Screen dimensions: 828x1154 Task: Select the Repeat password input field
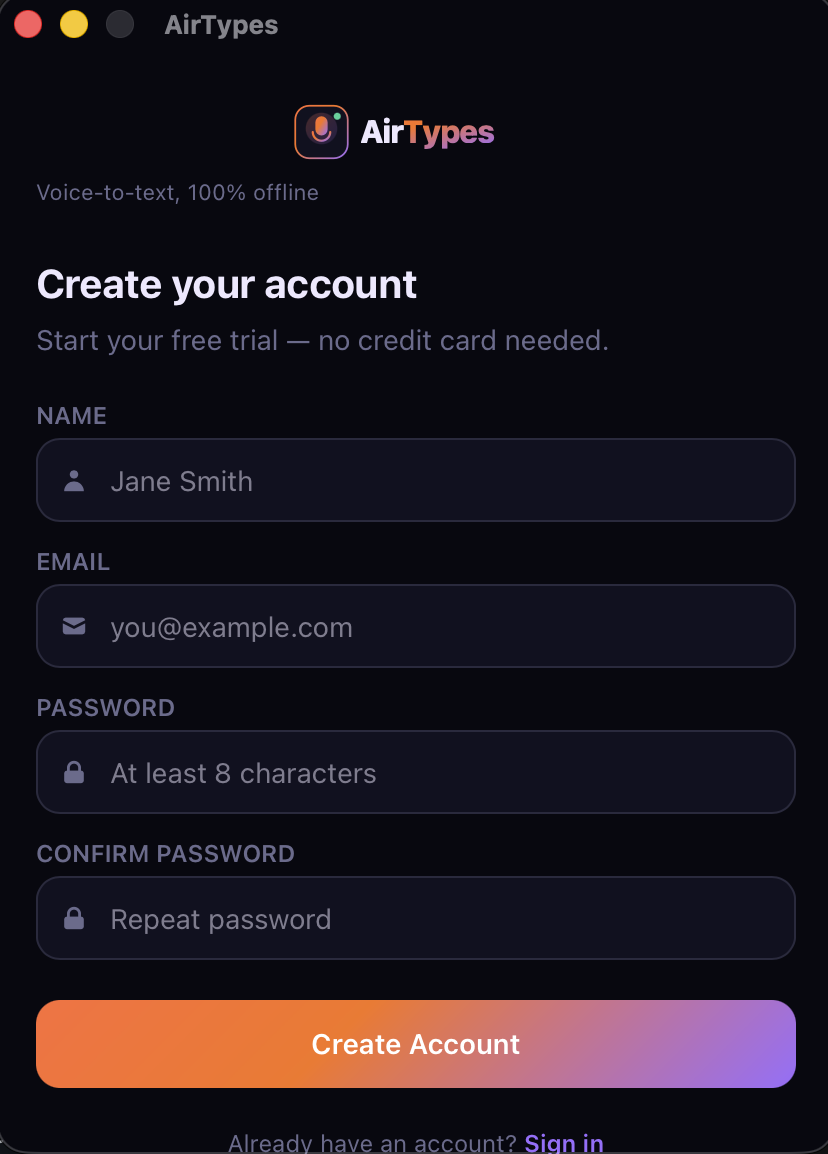click(416, 918)
